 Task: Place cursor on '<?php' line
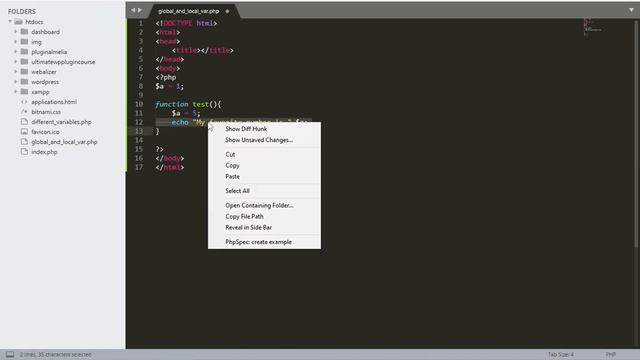click(x=166, y=77)
